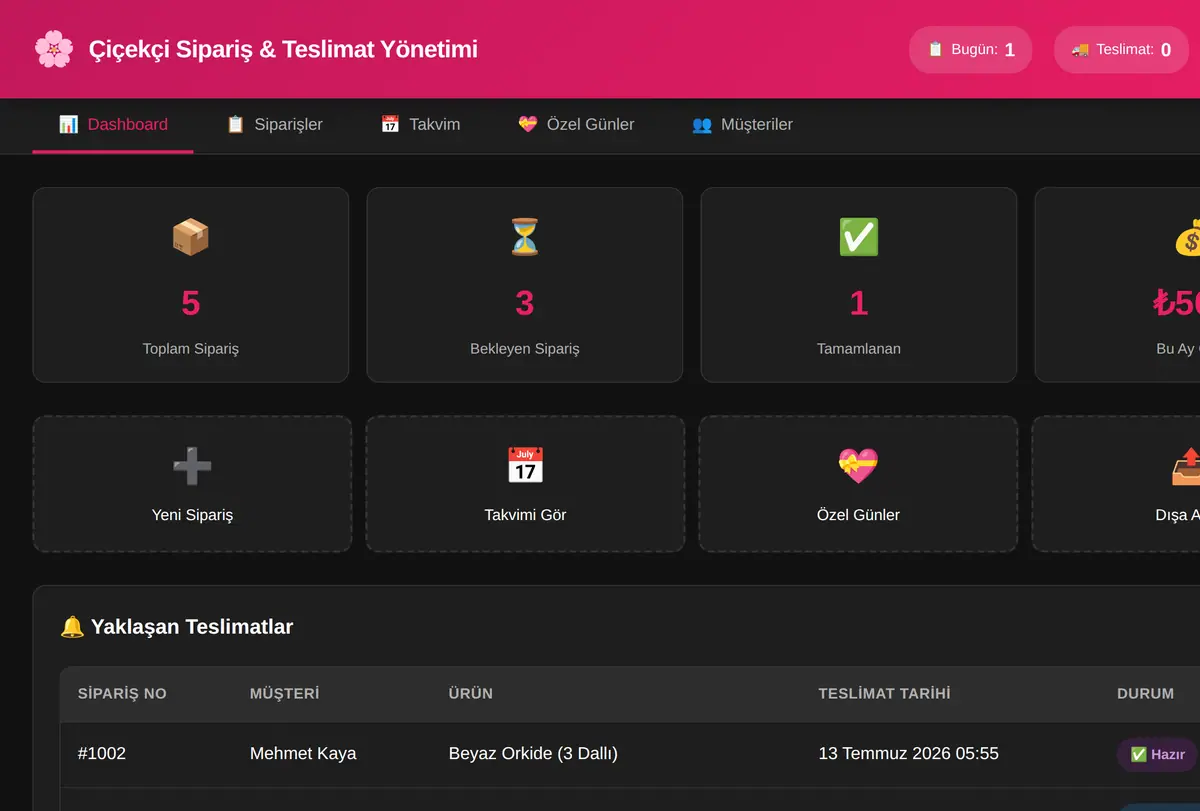Click the outbox export icon

pyautogui.click(x=1186, y=466)
